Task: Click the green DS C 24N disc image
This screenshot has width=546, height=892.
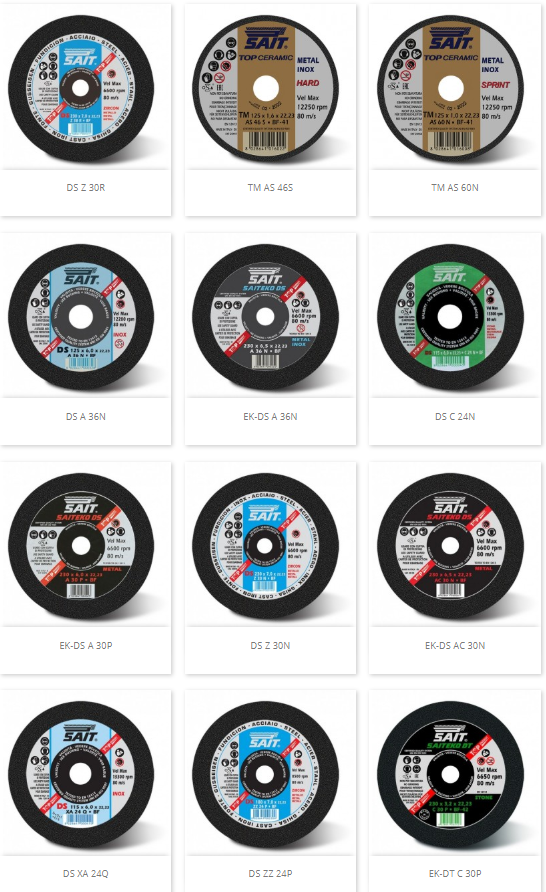Action: [450, 317]
